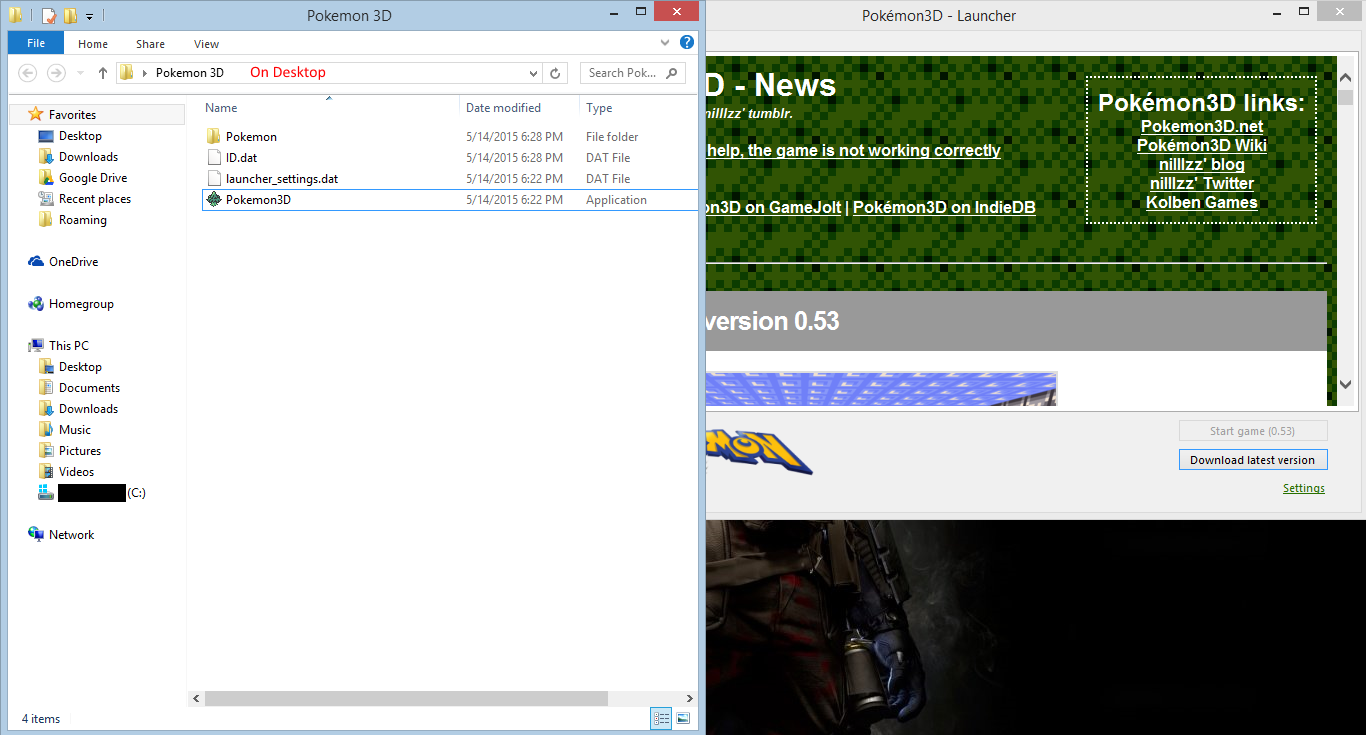Click the Properties quick access toolbar icon

click(48, 16)
